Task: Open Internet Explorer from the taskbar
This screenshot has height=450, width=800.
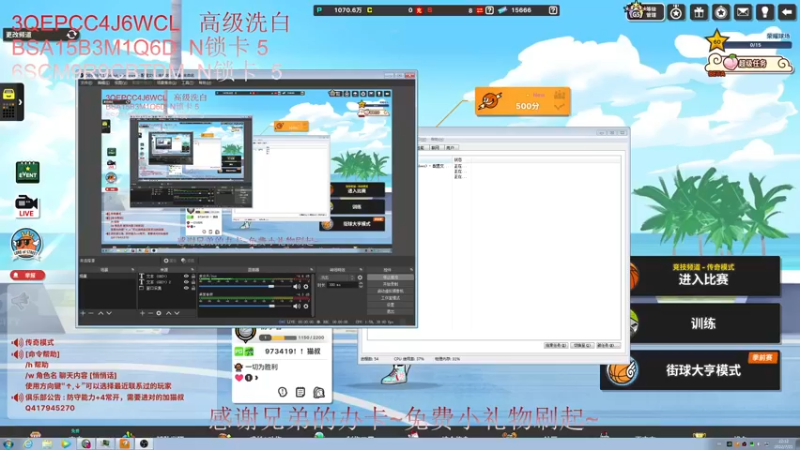Action: (28, 443)
